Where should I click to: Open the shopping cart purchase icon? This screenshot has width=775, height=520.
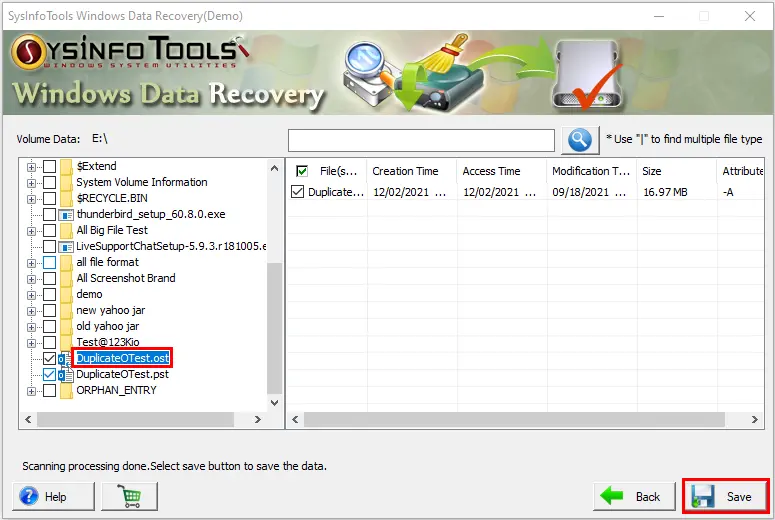[129, 496]
